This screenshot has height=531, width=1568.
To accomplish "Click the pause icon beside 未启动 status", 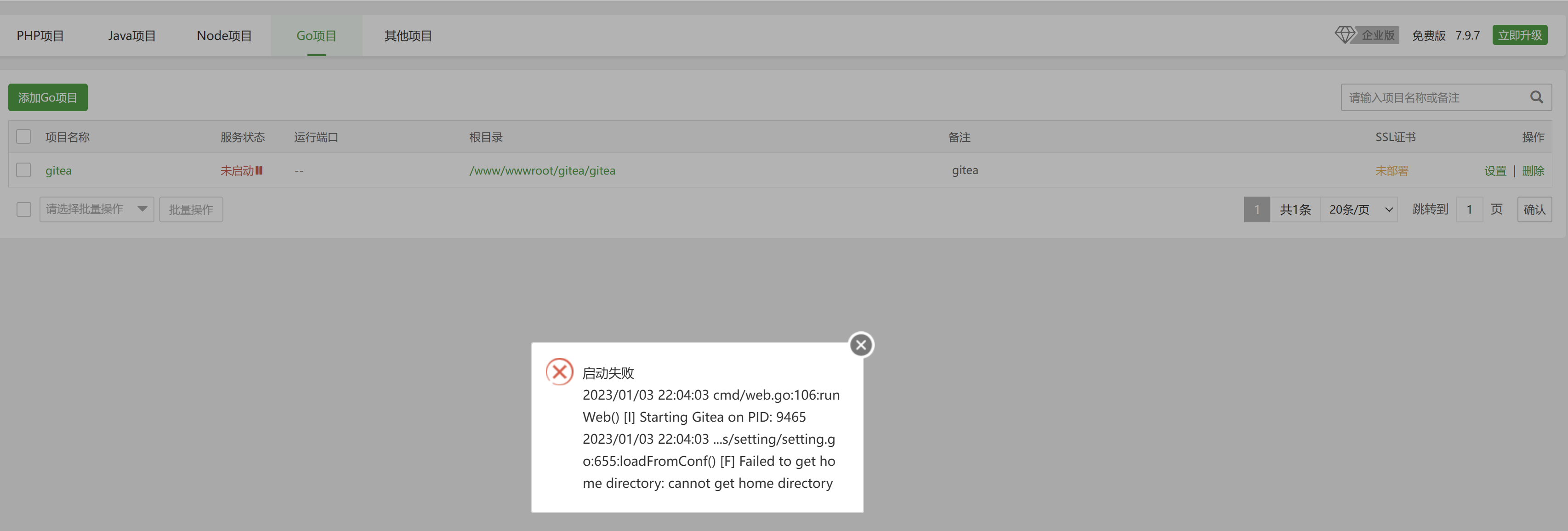I will [259, 170].
